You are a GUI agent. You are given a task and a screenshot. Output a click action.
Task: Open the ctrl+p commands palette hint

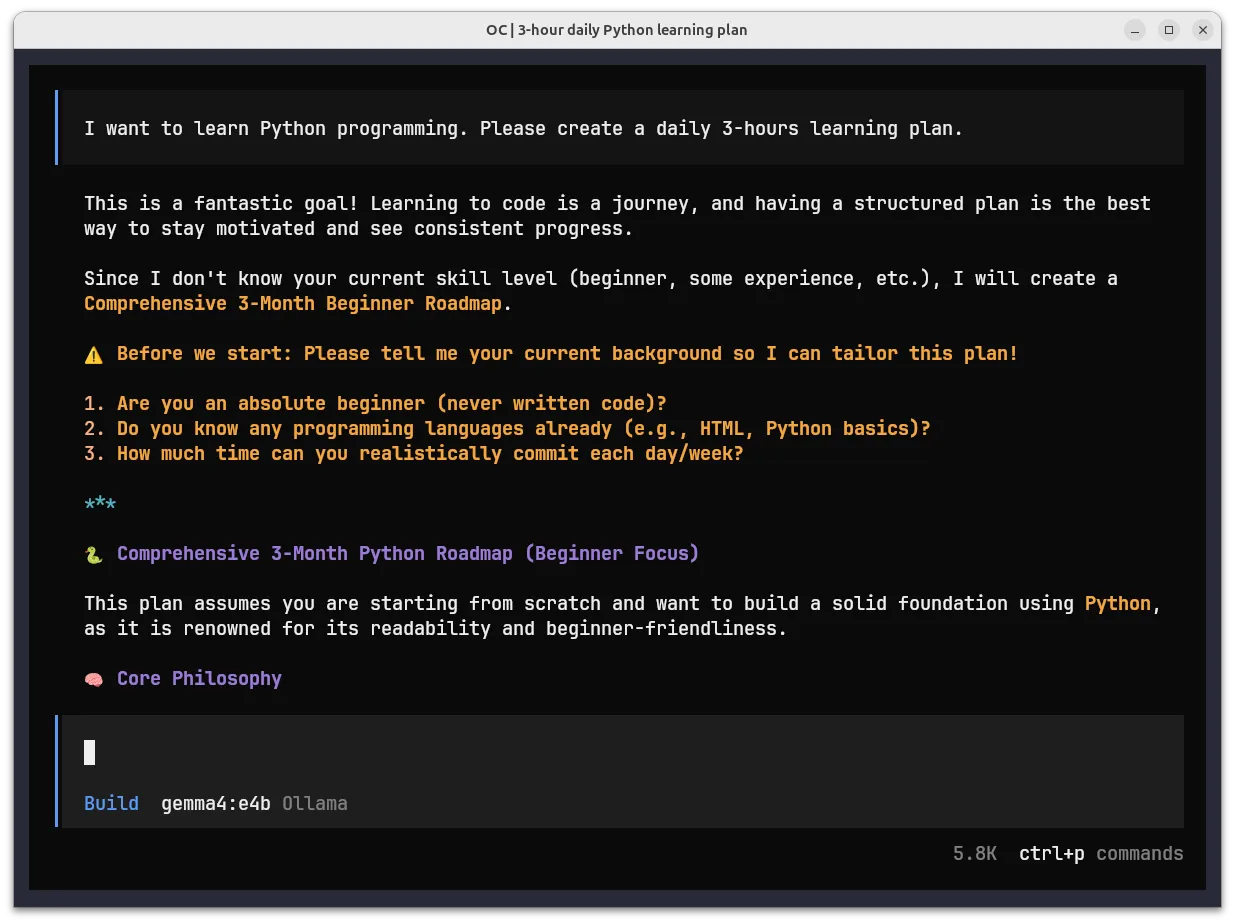1100,854
